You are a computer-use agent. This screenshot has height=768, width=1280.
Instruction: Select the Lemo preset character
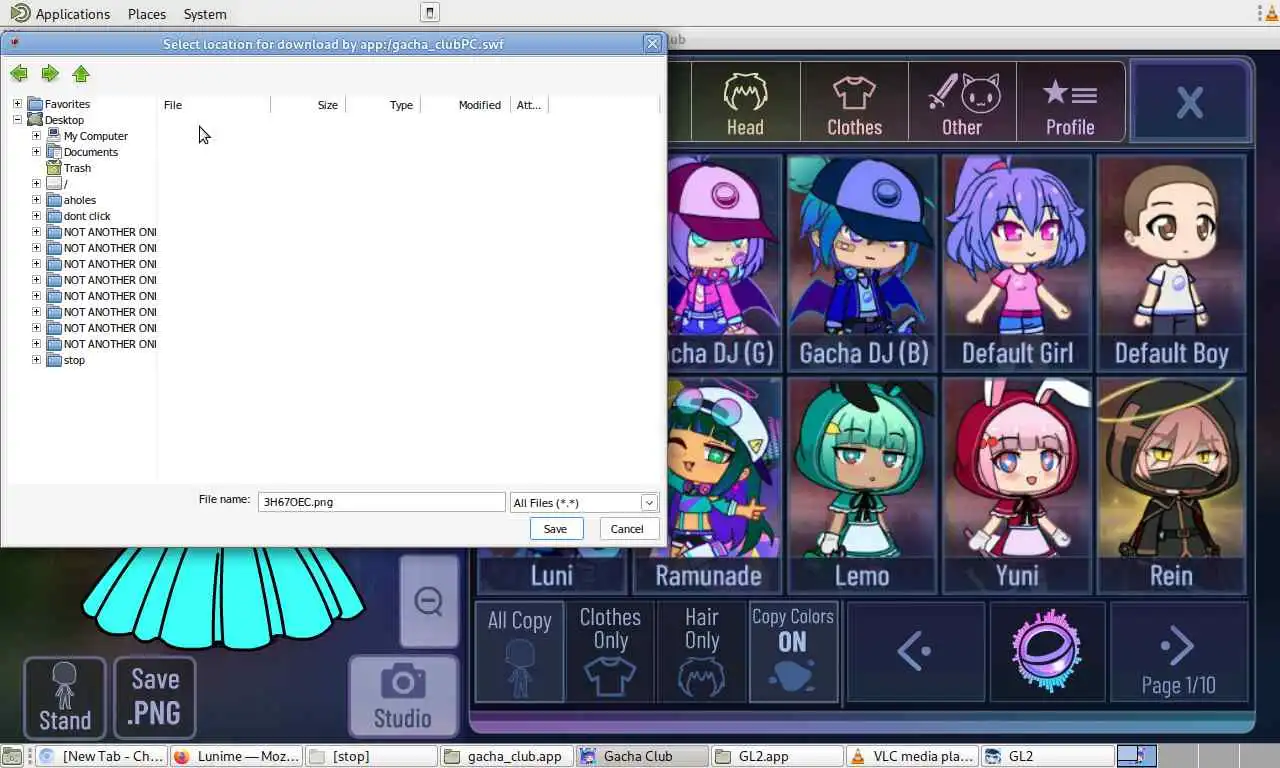[863, 486]
